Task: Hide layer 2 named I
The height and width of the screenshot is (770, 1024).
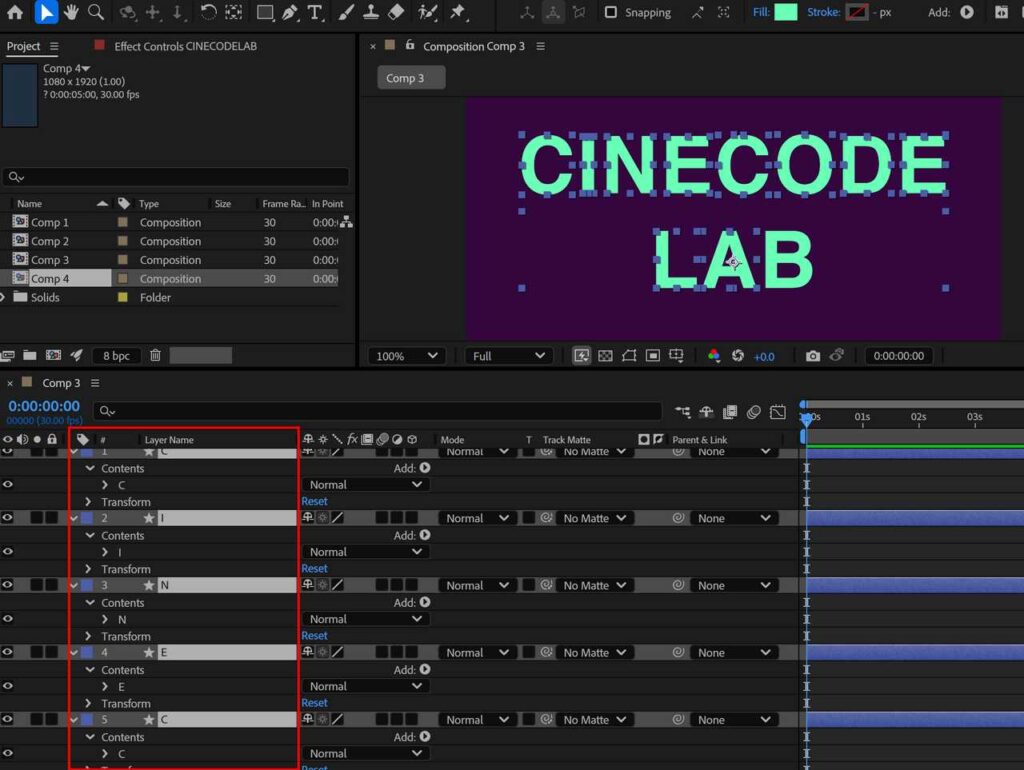Action: pyautogui.click(x=7, y=517)
